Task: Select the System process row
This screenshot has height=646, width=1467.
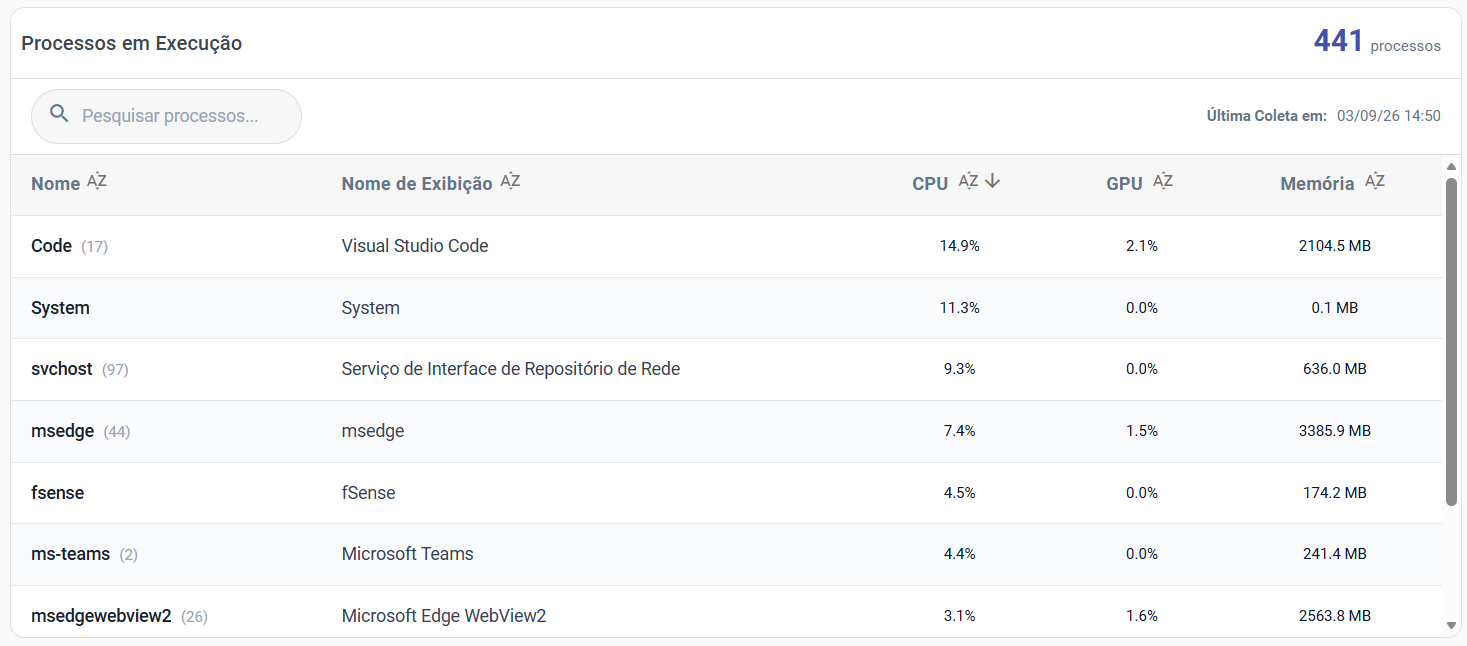Action: [726, 308]
